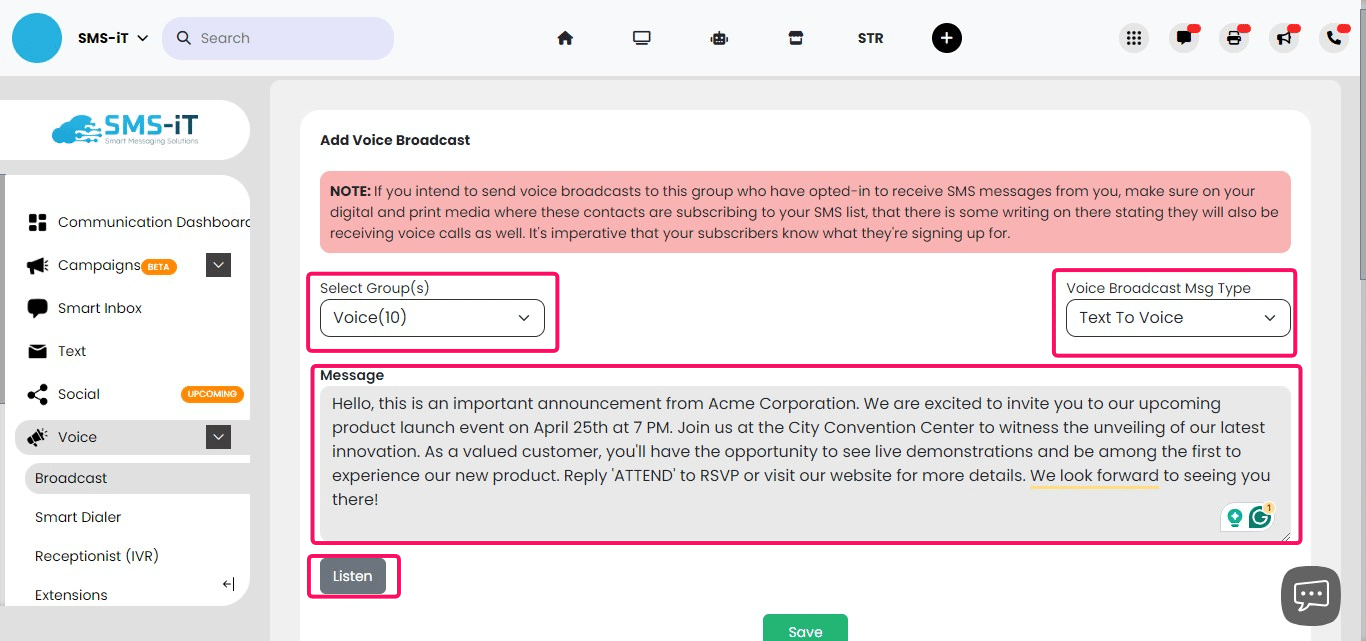Click the fax/printer notification icon

tap(1234, 37)
